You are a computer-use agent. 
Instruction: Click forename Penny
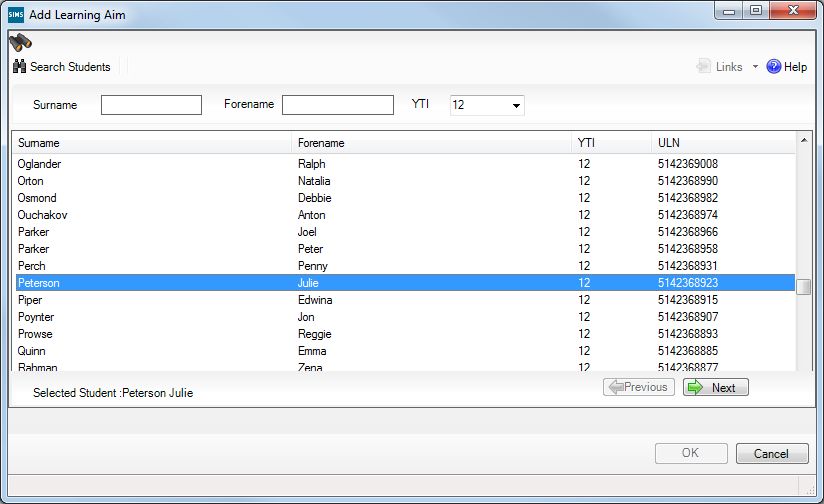(x=313, y=266)
